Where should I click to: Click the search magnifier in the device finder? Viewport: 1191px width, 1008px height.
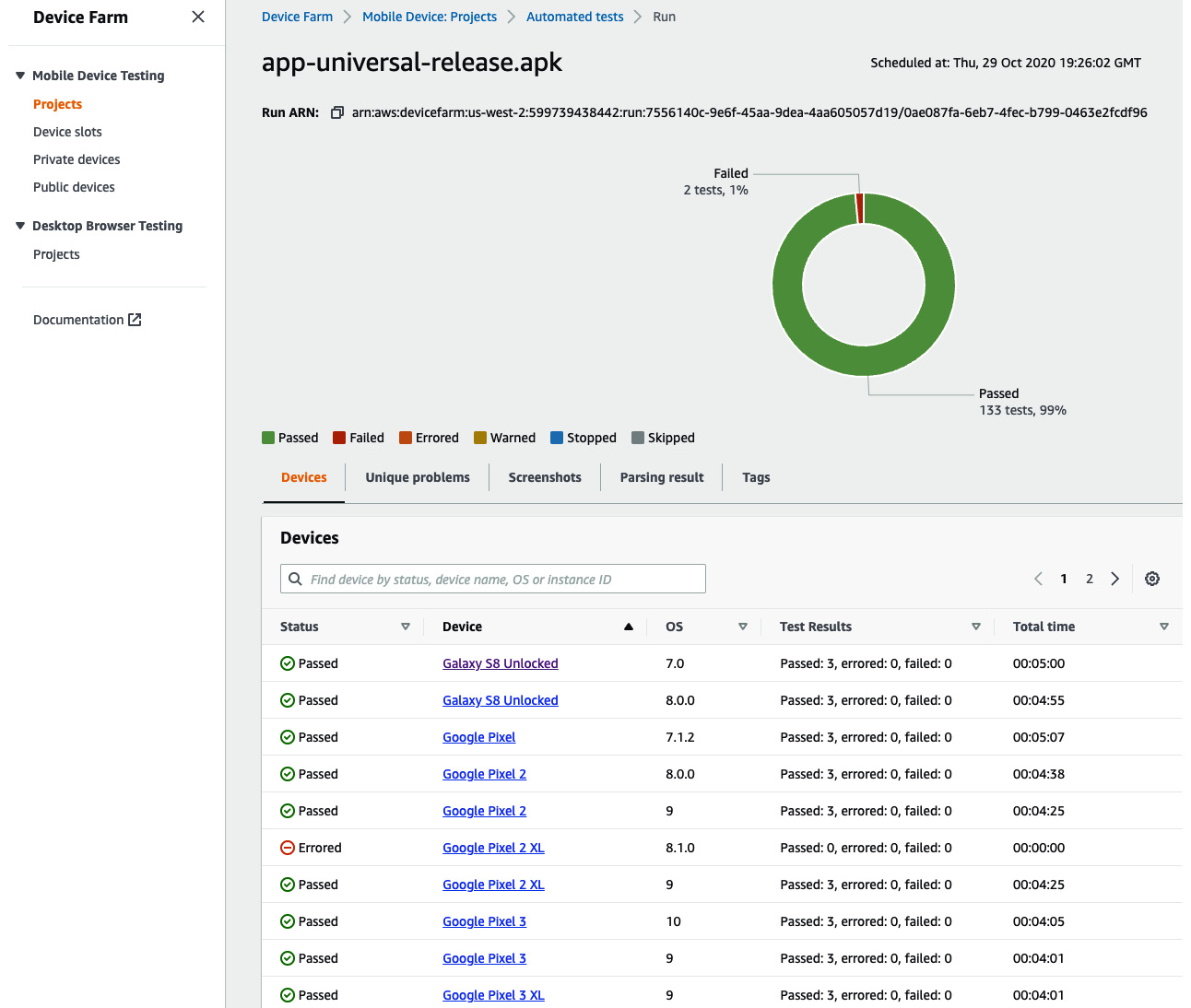tap(295, 578)
